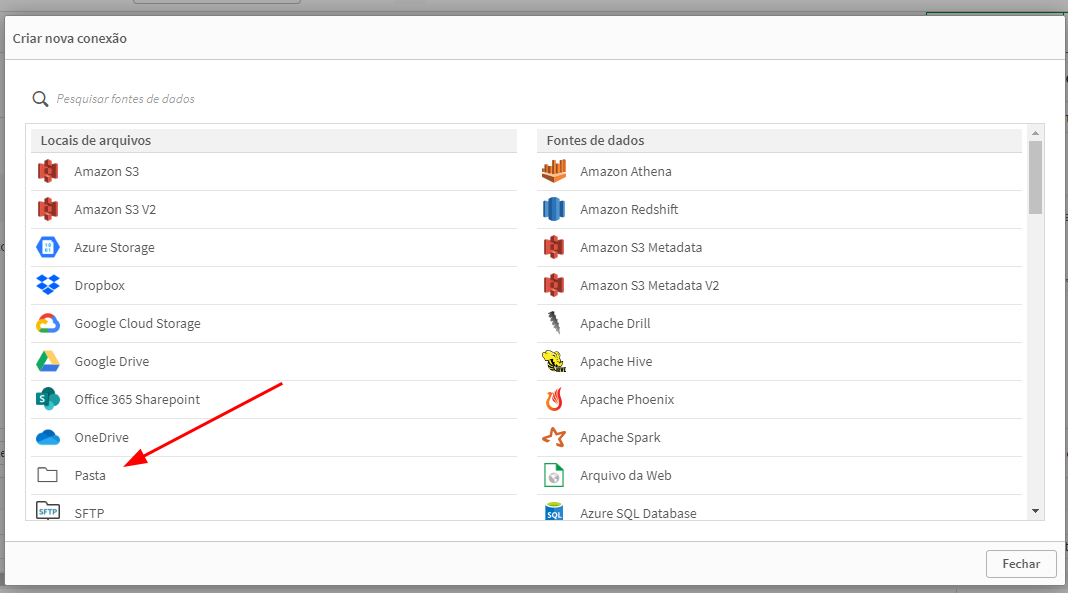This screenshot has width=1068, height=593.
Task: Click the Amazon Athena icon
Action: [554, 172]
